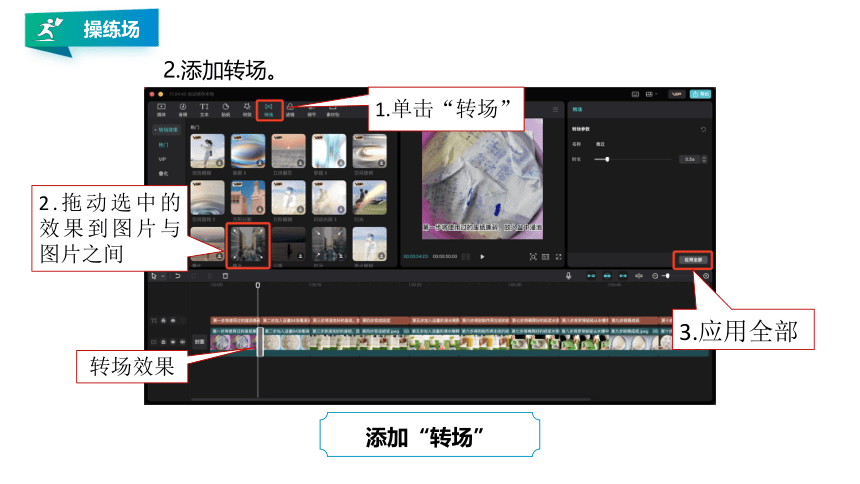Click the timeline zoom-out minus icon
Screen dimensions: 860x484
pos(655,276)
